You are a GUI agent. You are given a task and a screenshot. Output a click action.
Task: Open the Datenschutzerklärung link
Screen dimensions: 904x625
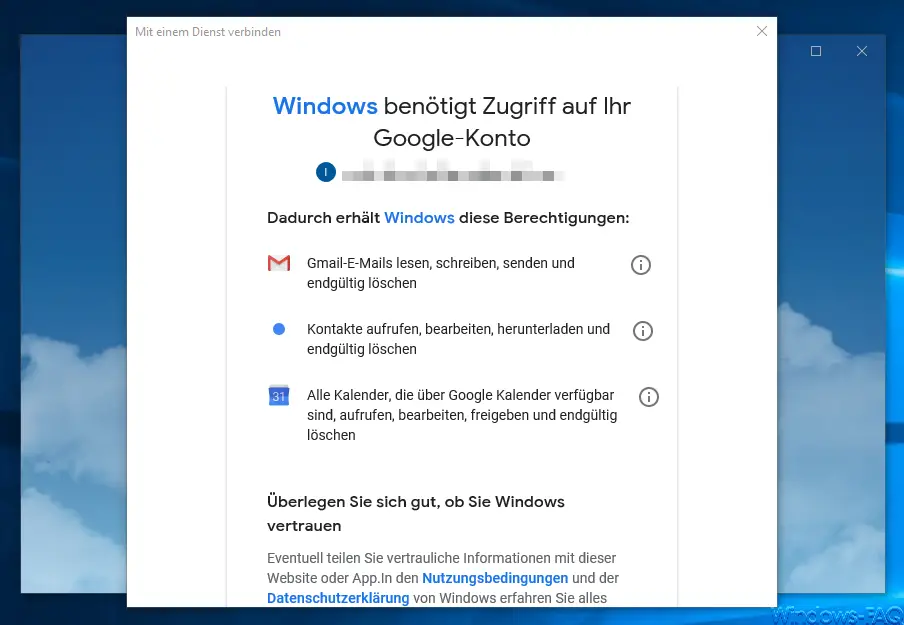click(338, 598)
